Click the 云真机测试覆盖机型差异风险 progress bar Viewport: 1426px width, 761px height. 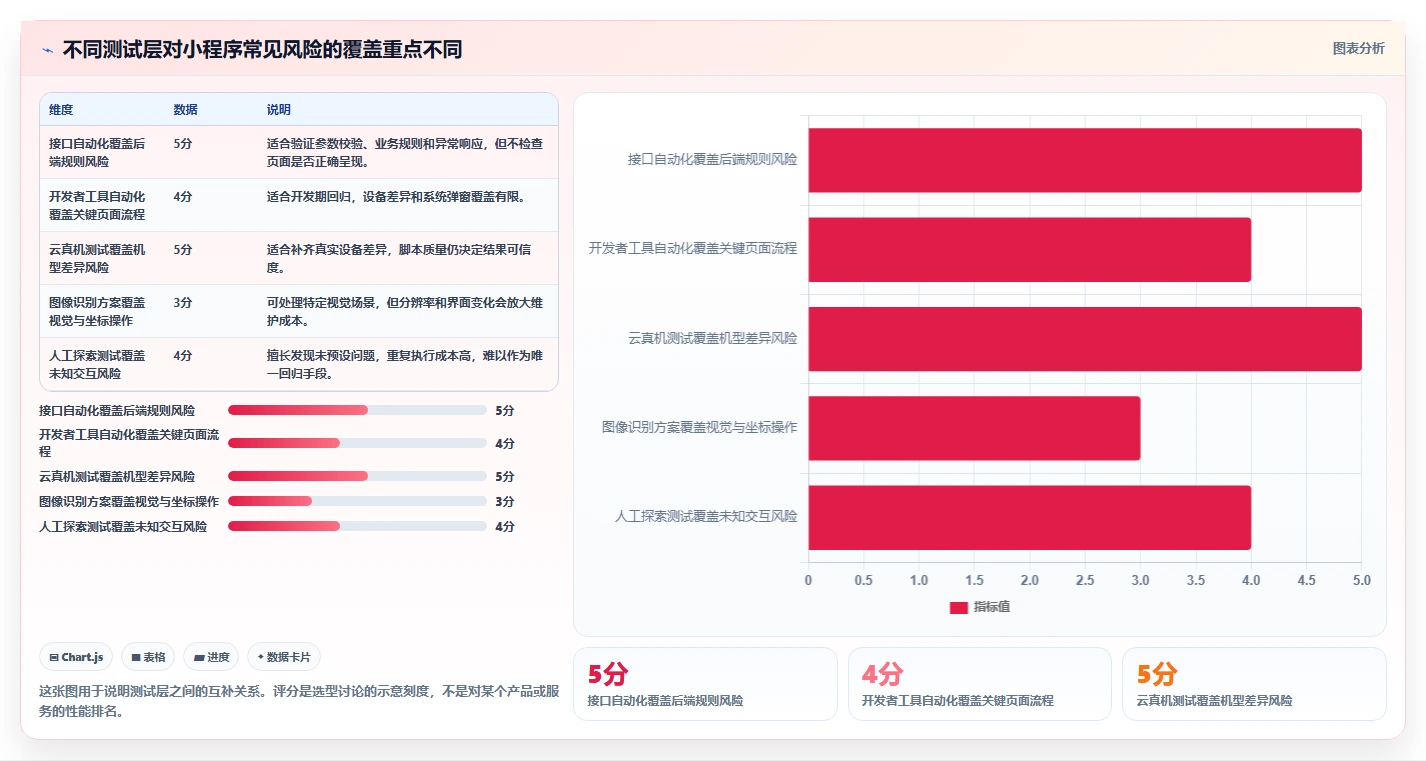pyautogui.click(x=357, y=476)
